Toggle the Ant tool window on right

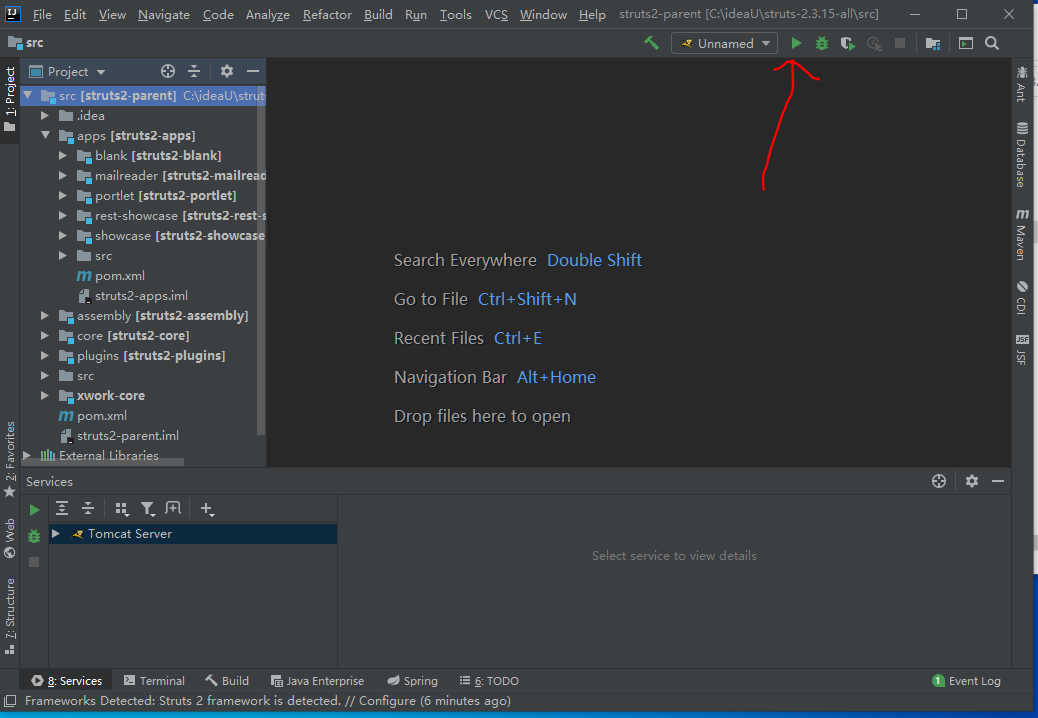coord(1021,83)
